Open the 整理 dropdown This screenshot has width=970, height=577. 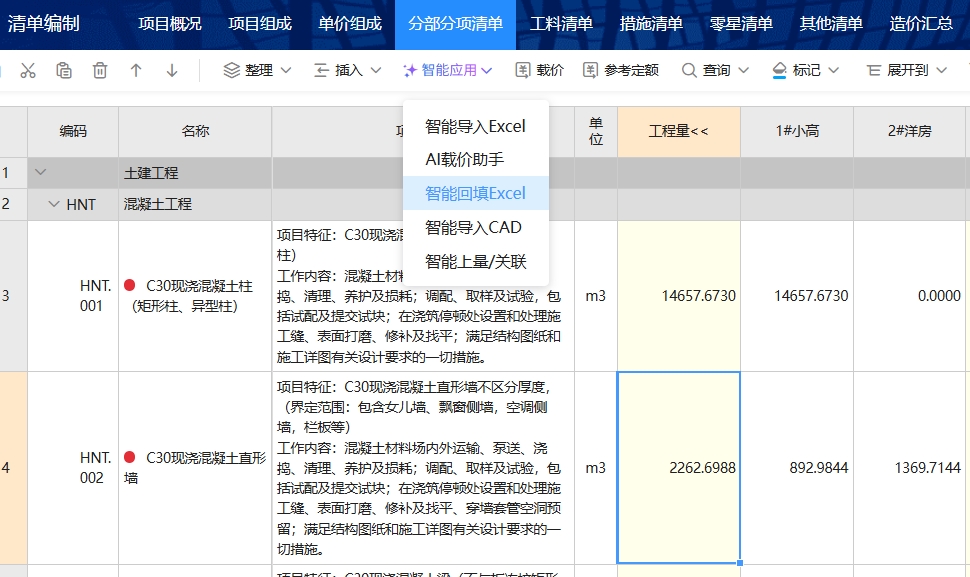pyautogui.click(x=257, y=71)
